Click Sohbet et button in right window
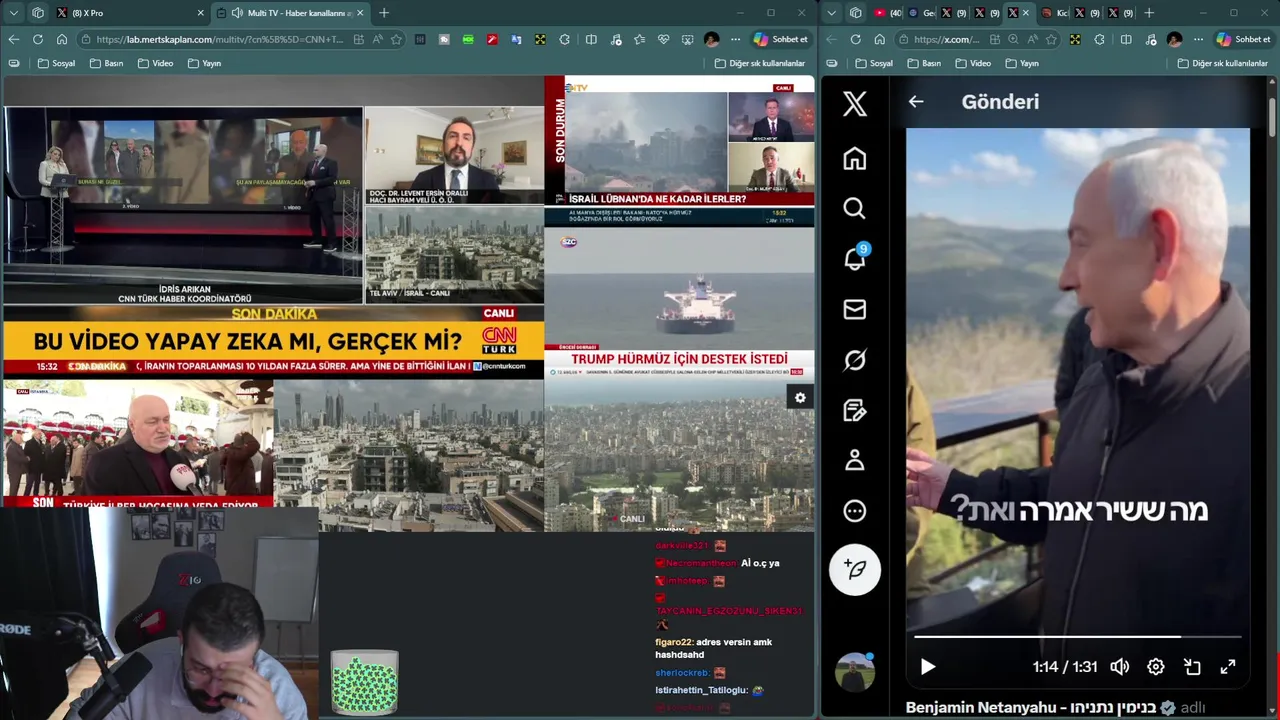This screenshot has height=720, width=1280. tap(1243, 39)
